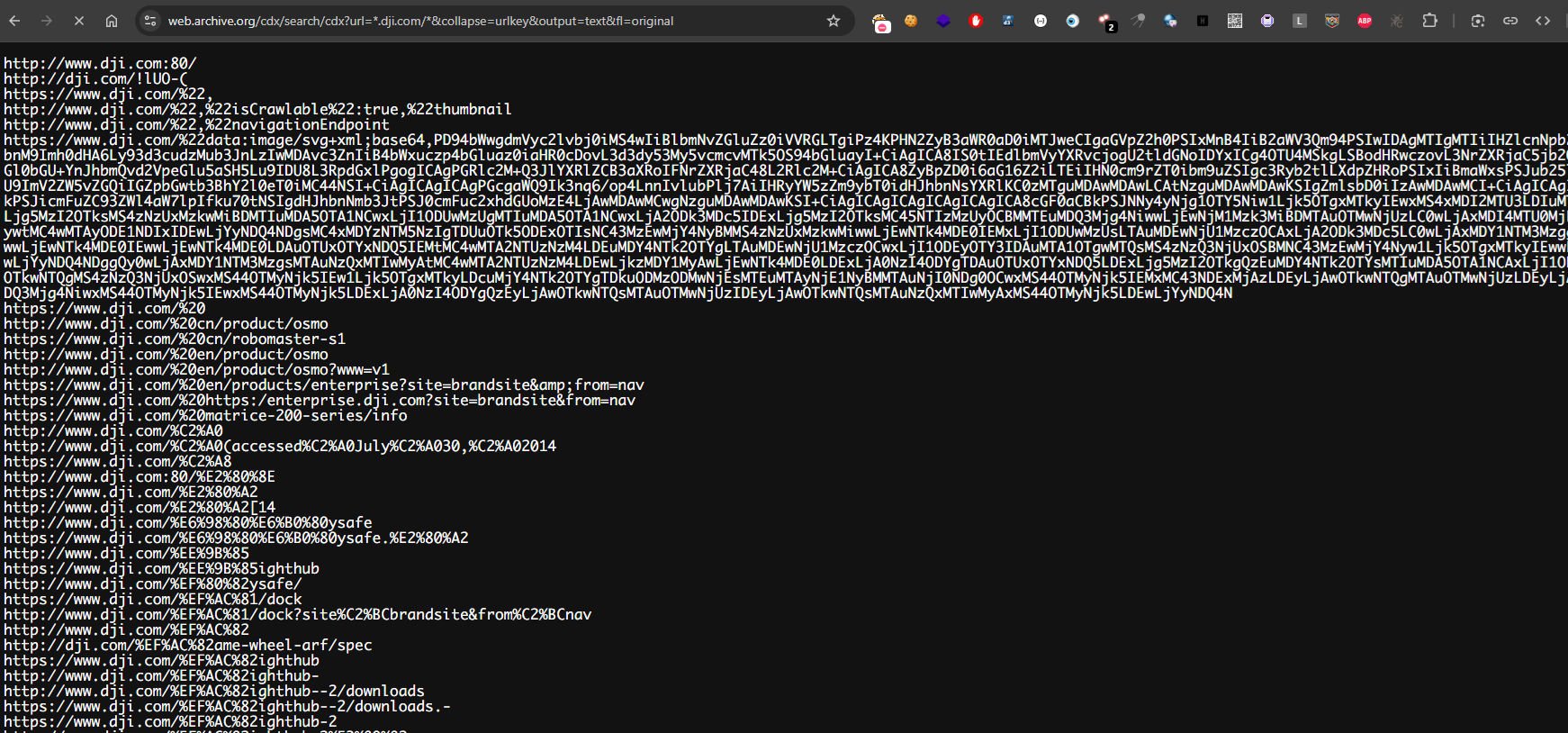Click the line starting https://www.dji.com/%22data:image/svg+xml
Image resolution: width=1568 pixels, height=733 pixels.
click(785, 140)
